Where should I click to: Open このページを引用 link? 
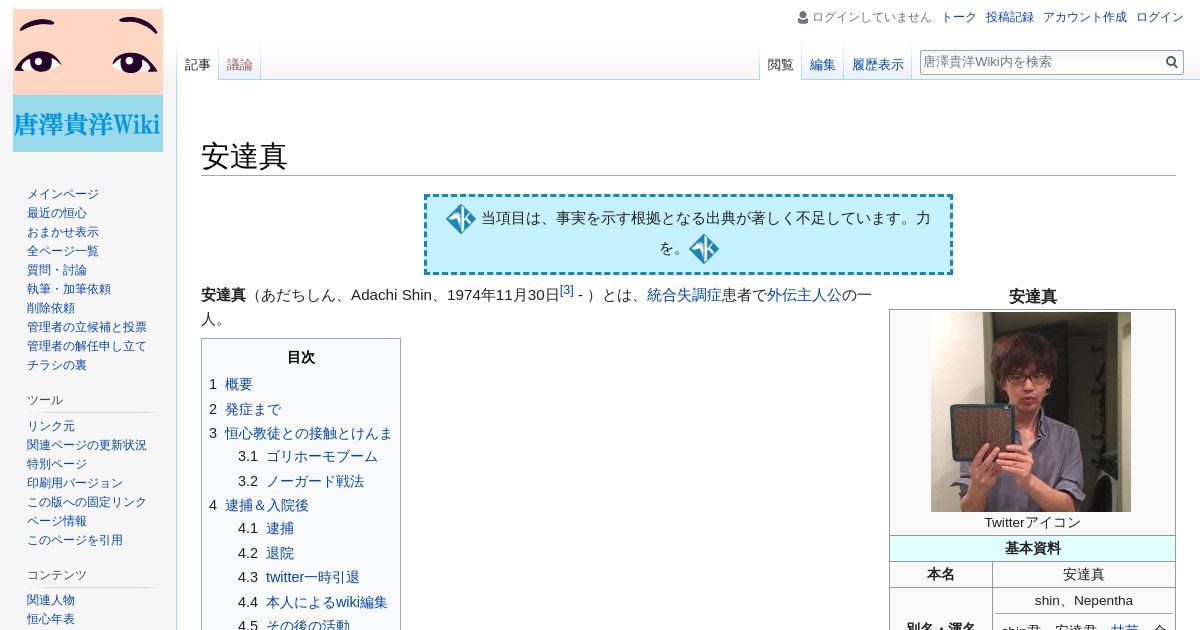click(x=75, y=540)
